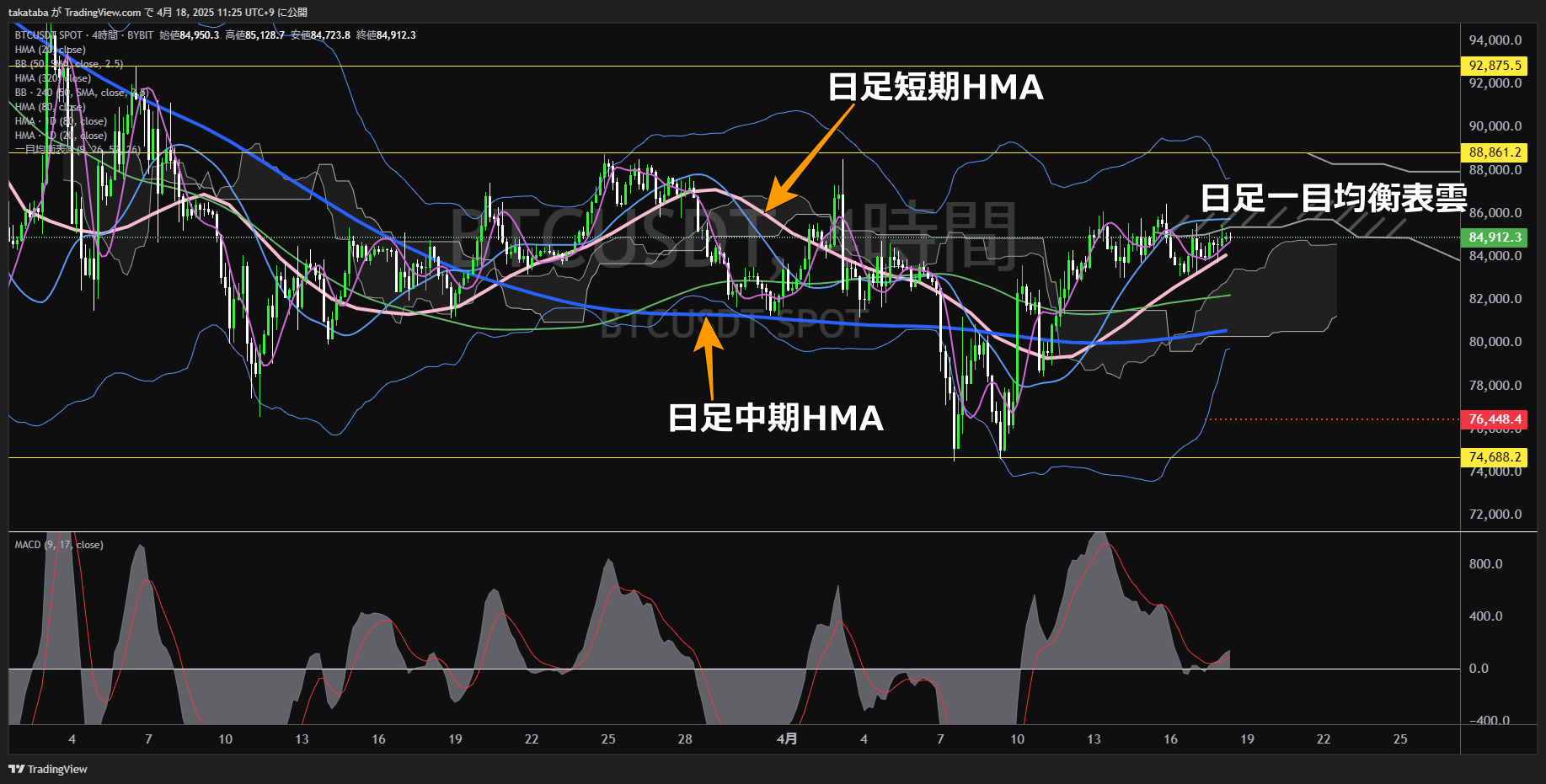Viewport: 1546px width, 784px height.
Task: Click the BTCUSDT SPOT · 4時間 · BYBIT symbol title
Action: (84, 35)
